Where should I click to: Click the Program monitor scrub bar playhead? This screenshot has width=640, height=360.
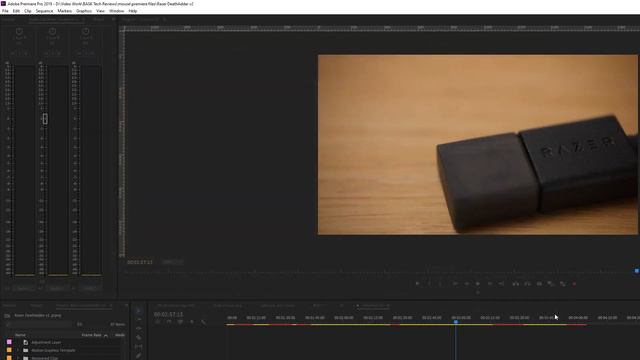(x=637, y=271)
